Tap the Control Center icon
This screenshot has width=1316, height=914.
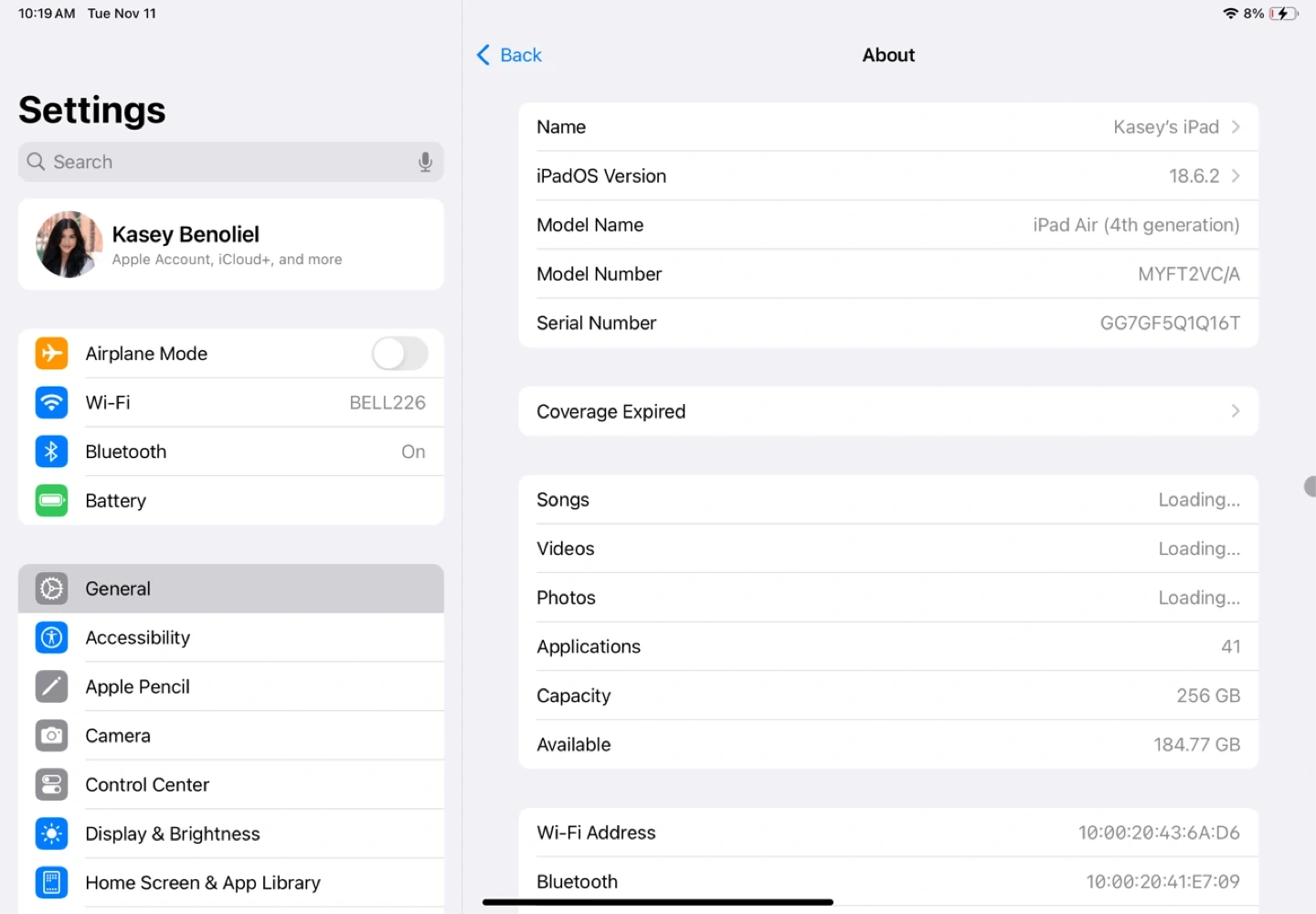(x=51, y=784)
